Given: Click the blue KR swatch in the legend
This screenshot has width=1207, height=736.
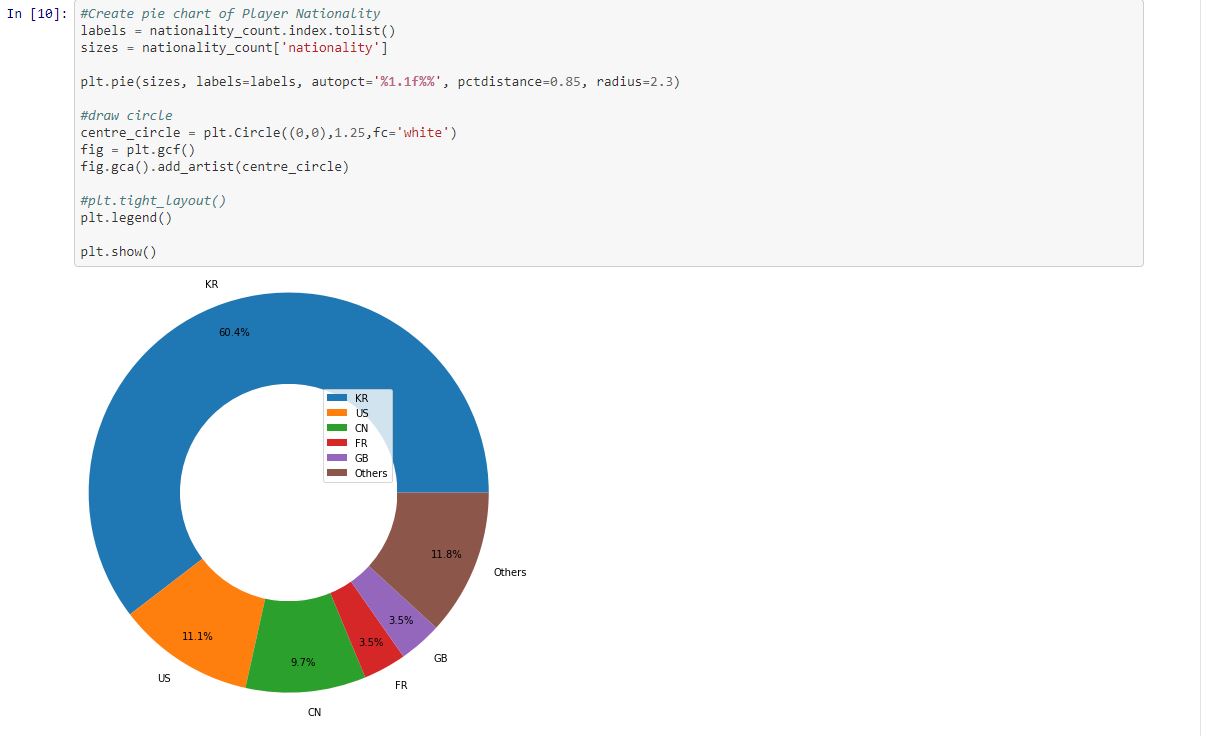Looking at the screenshot, I should click(337, 398).
